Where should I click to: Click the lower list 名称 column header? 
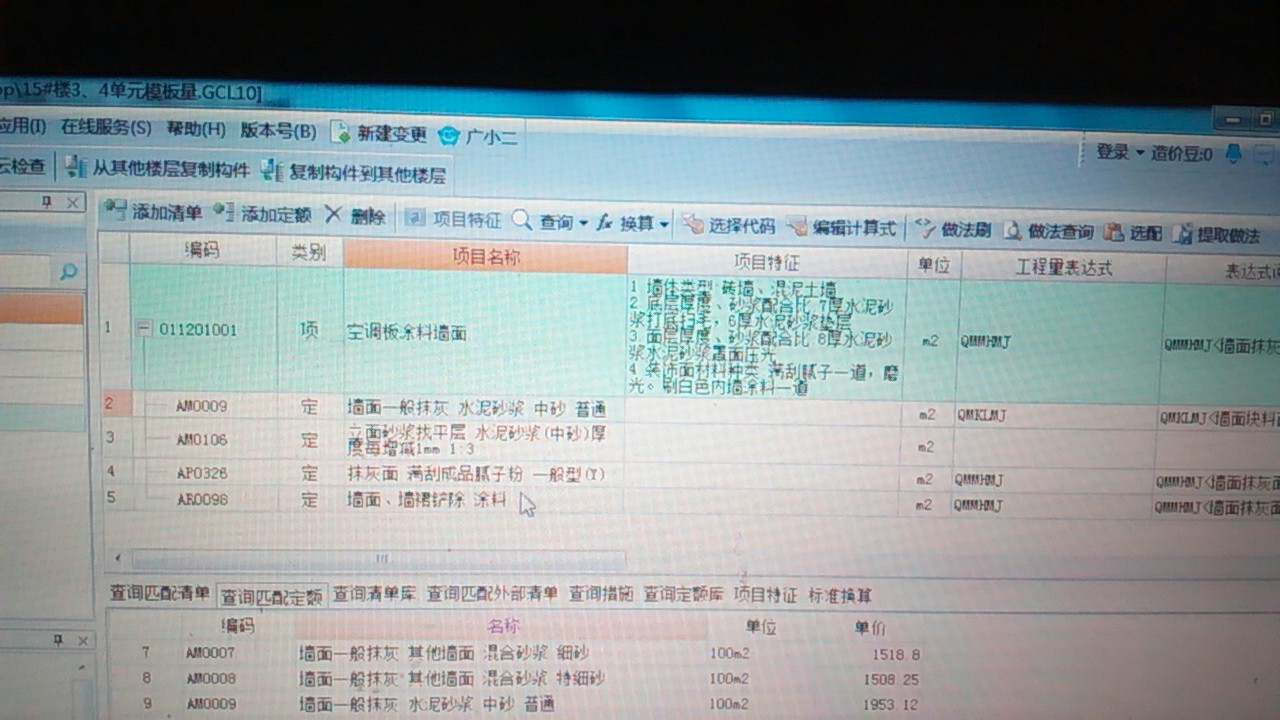pyautogui.click(x=501, y=627)
